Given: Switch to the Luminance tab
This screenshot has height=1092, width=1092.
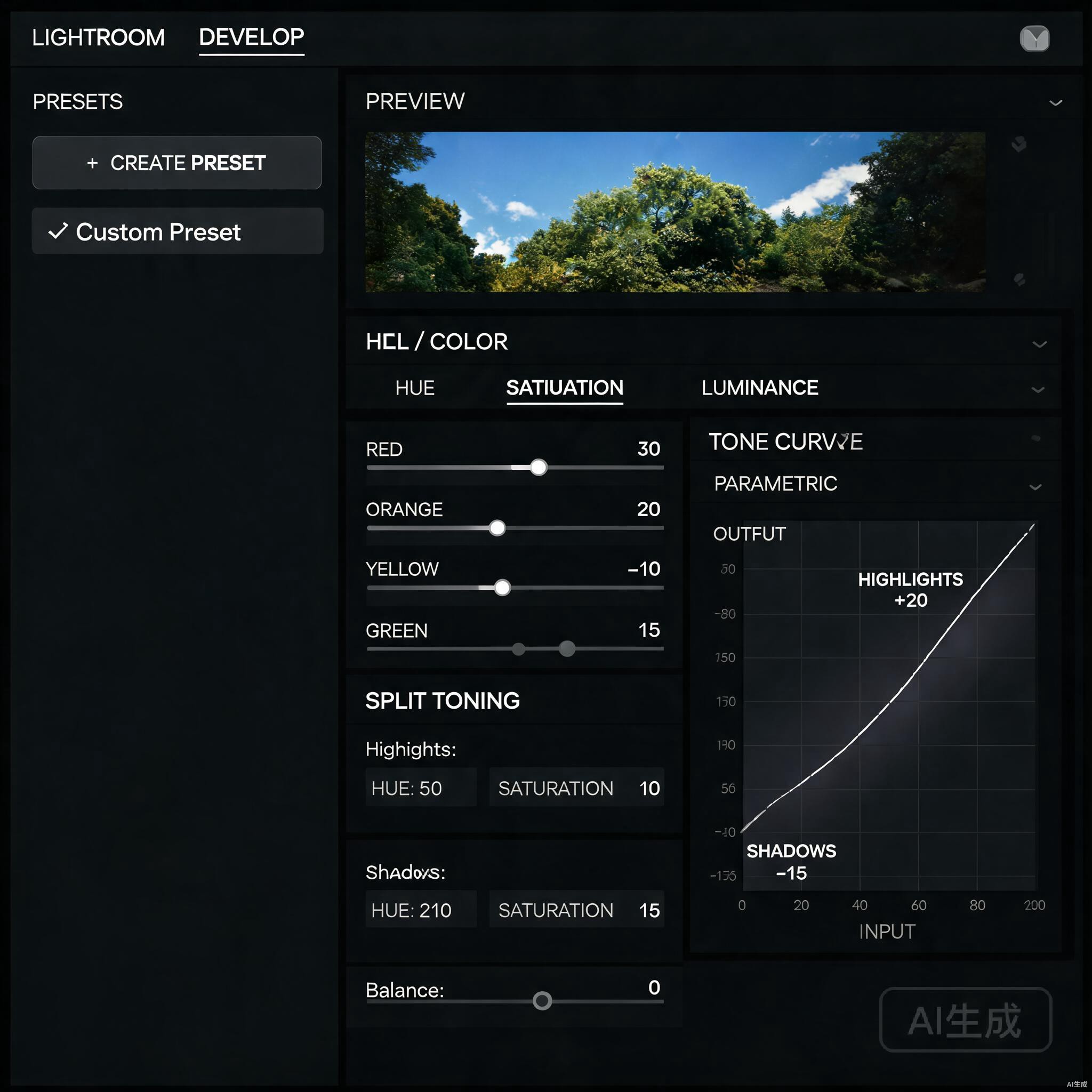Looking at the screenshot, I should click(760, 388).
